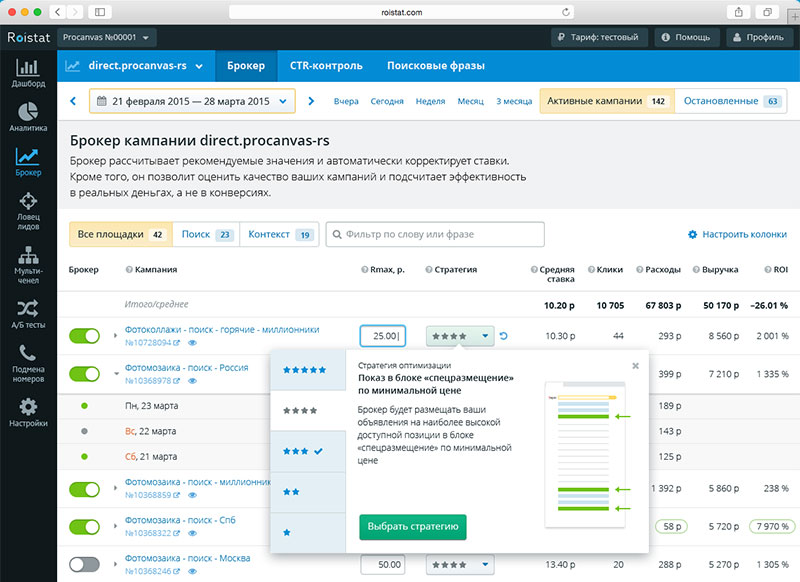Open the Настроить колонки link
This screenshot has height=582, width=800.
[737, 234]
